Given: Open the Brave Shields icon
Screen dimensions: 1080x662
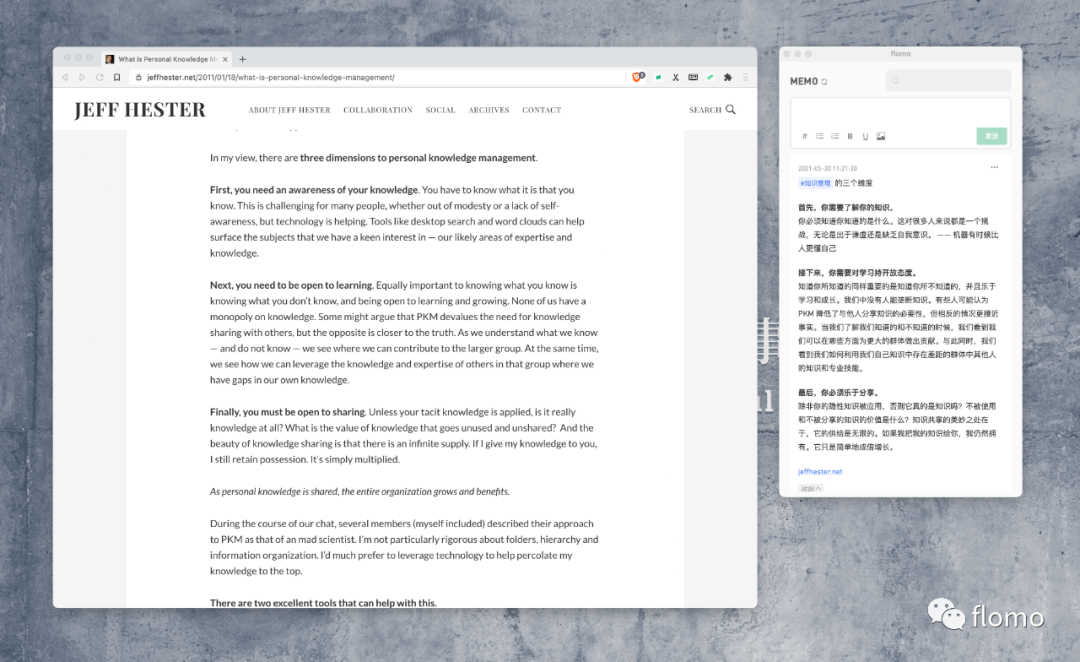Looking at the screenshot, I should tap(638, 77).
